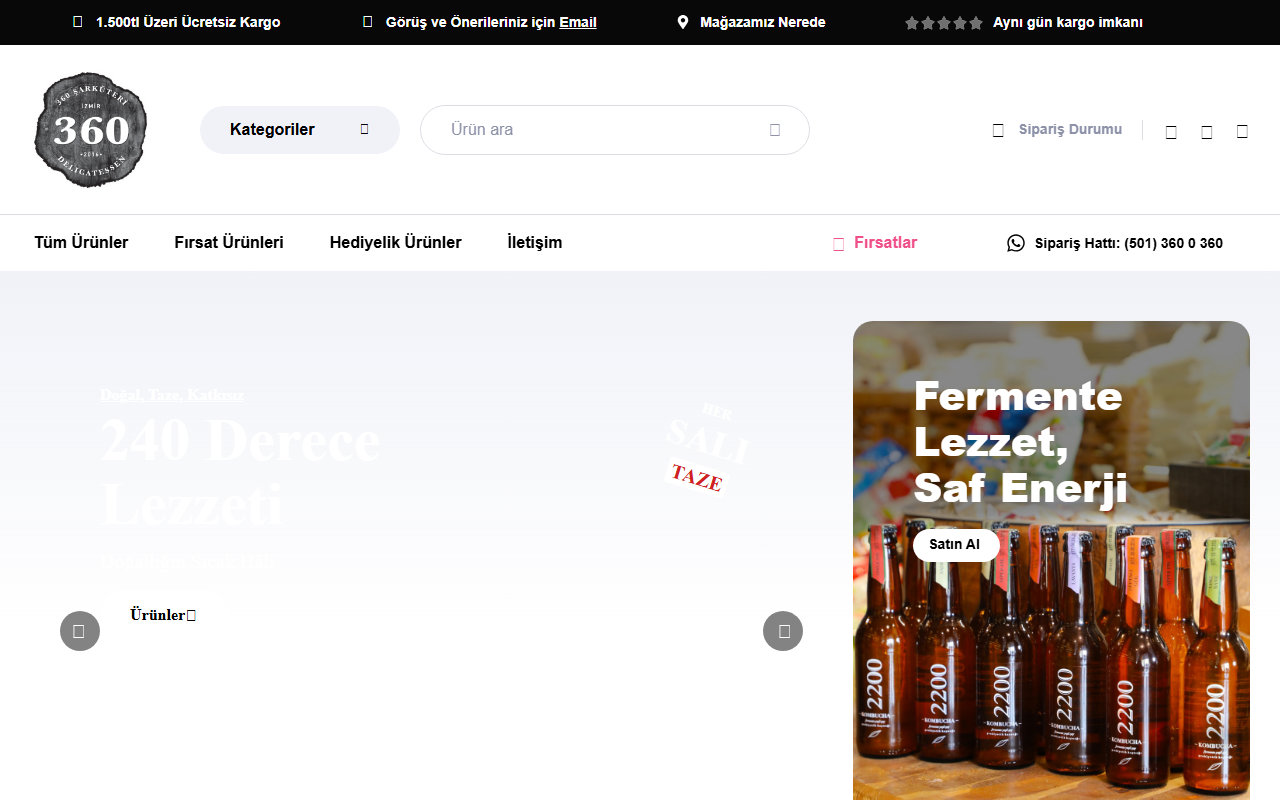The height and width of the screenshot is (800, 1280).
Task: Click the Doğal, Taze, Katkısız link on slide
Action: click(x=172, y=395)
